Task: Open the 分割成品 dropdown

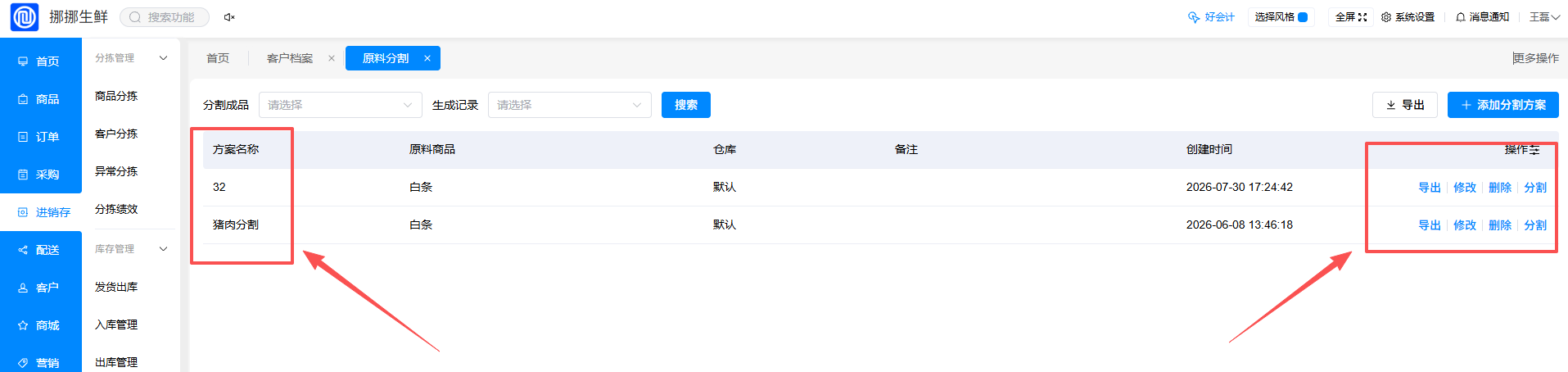Action: (341, 105)
